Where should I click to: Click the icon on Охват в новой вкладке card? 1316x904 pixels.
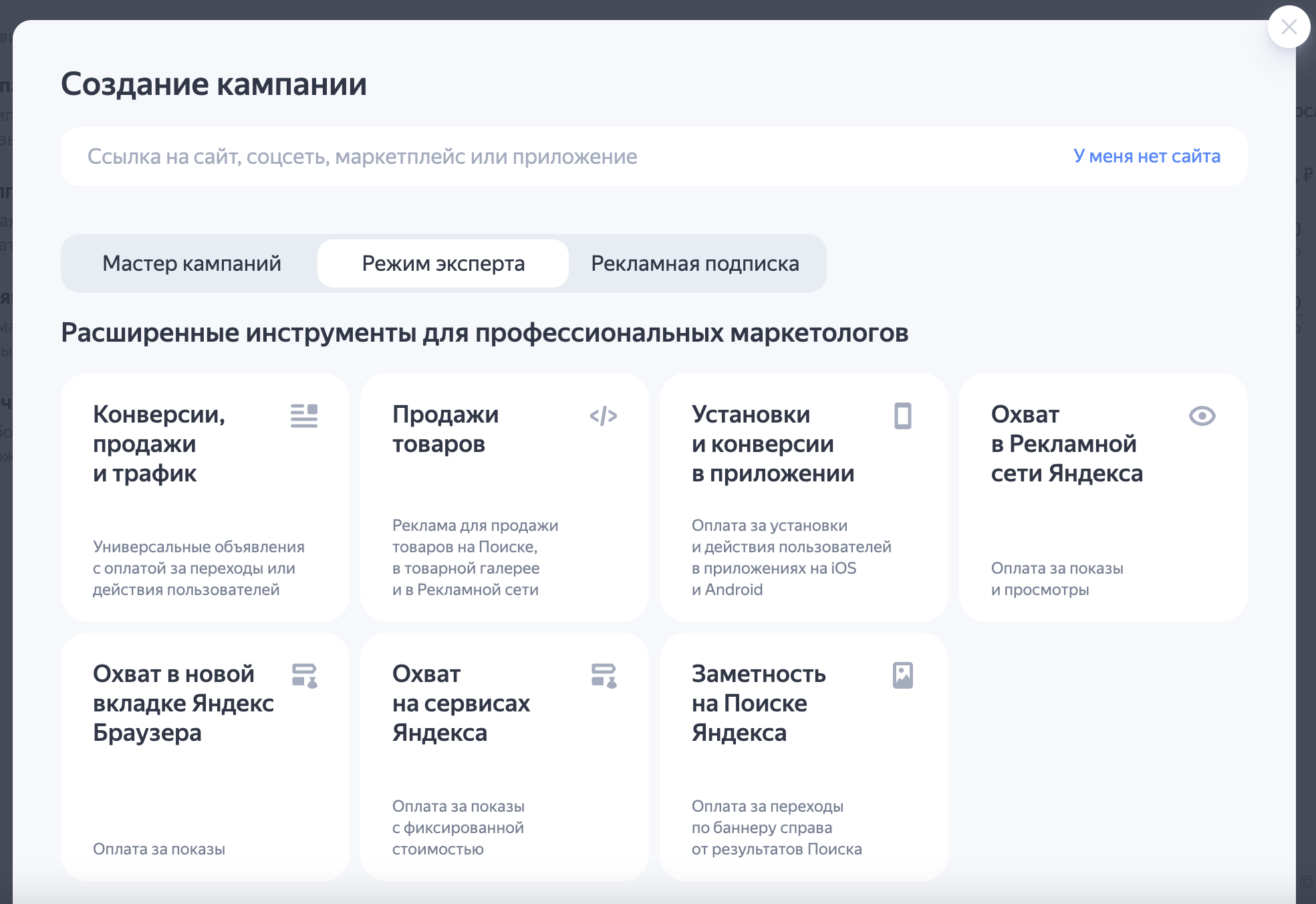coord(304,675)
